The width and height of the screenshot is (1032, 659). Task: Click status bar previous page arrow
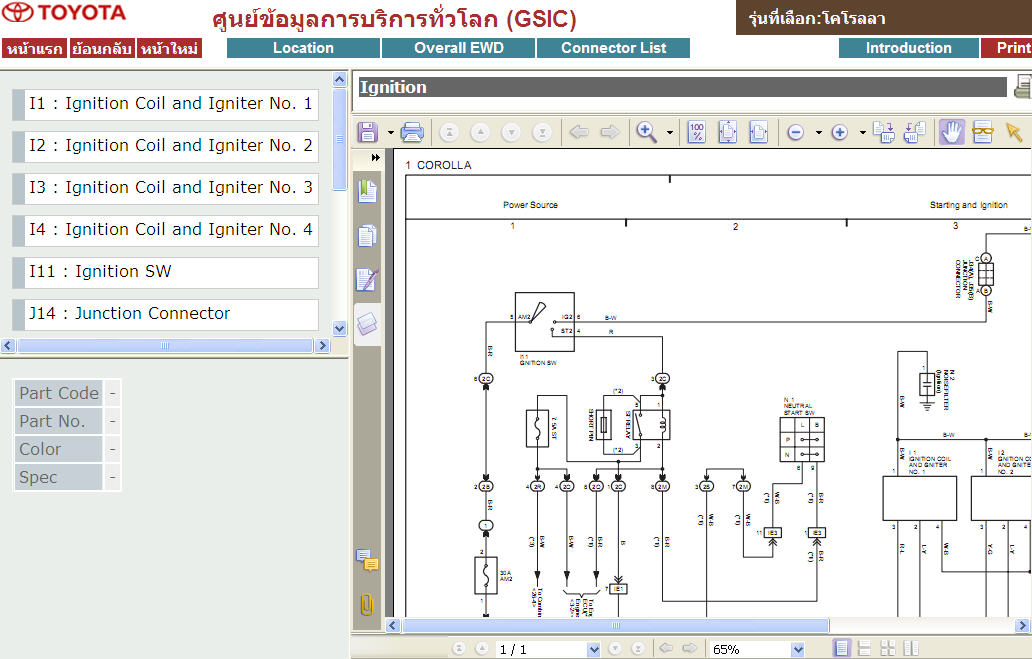pos(481,648)
